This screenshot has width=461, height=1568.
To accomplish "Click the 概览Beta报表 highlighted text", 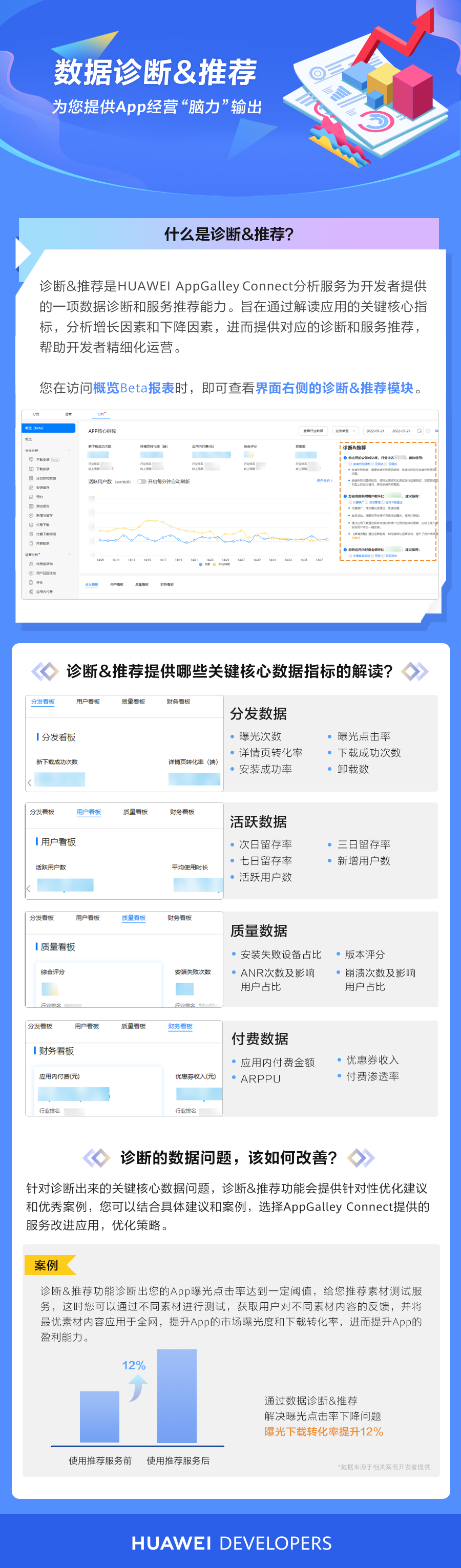I will pos(133,388).
